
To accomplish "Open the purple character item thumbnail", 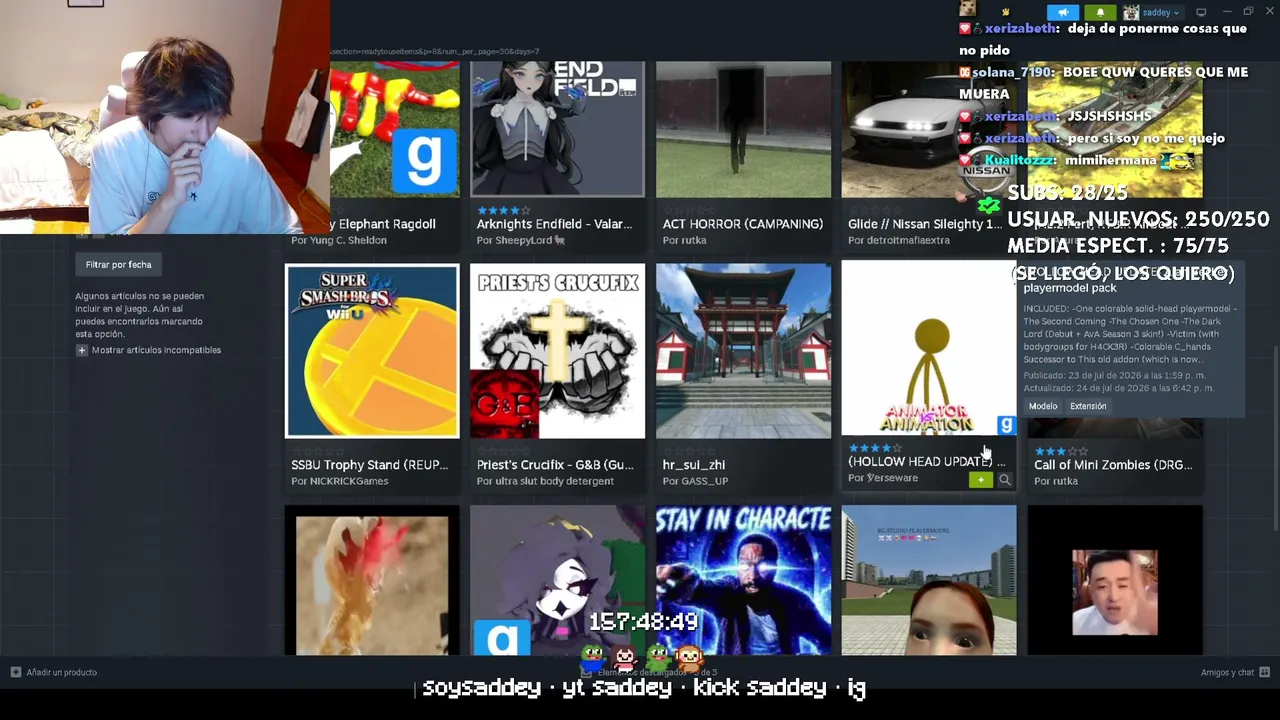I will pyautogui.click(x=558, y=580).
